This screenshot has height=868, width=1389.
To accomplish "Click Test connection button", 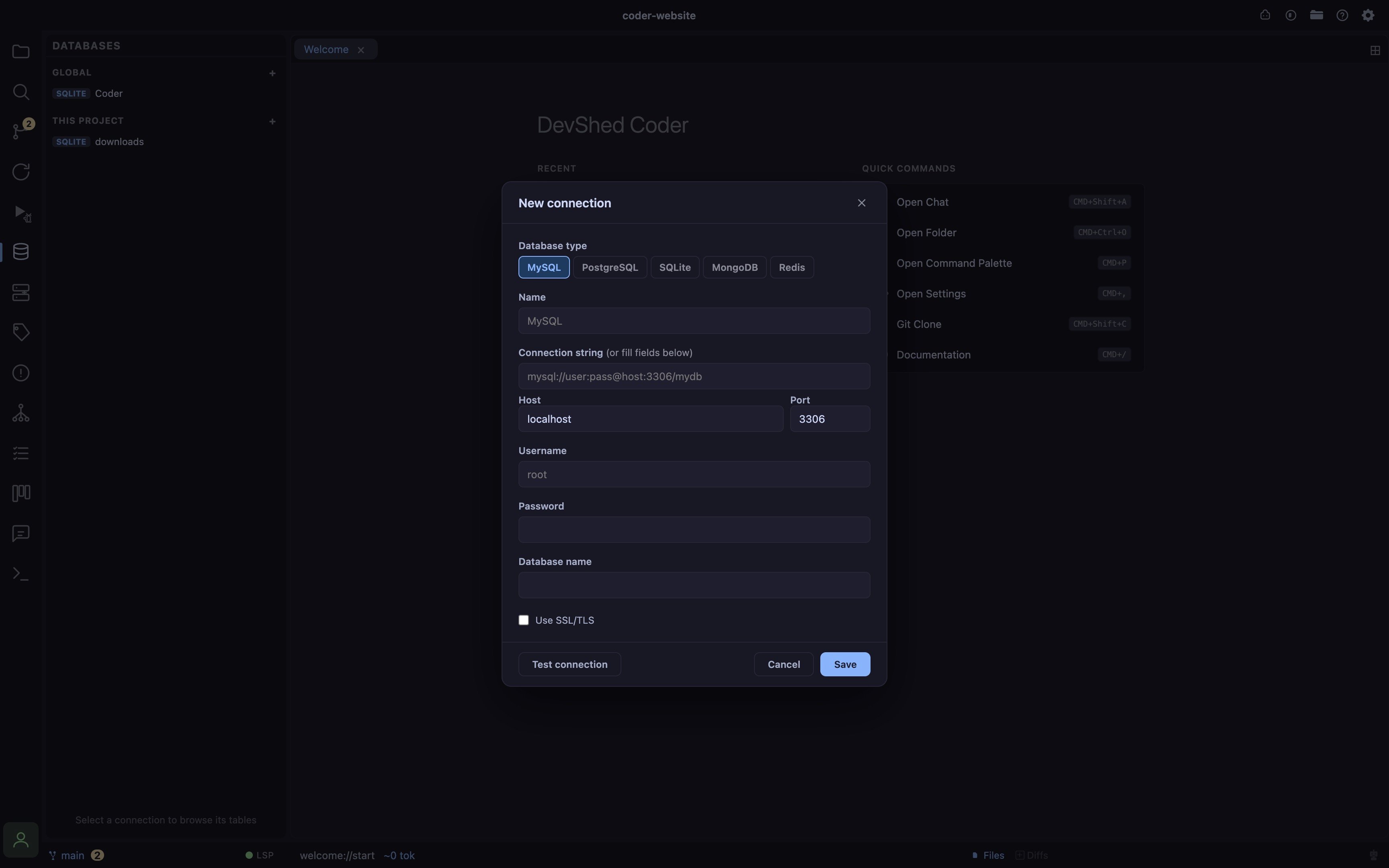I will (x=570, y=664).
